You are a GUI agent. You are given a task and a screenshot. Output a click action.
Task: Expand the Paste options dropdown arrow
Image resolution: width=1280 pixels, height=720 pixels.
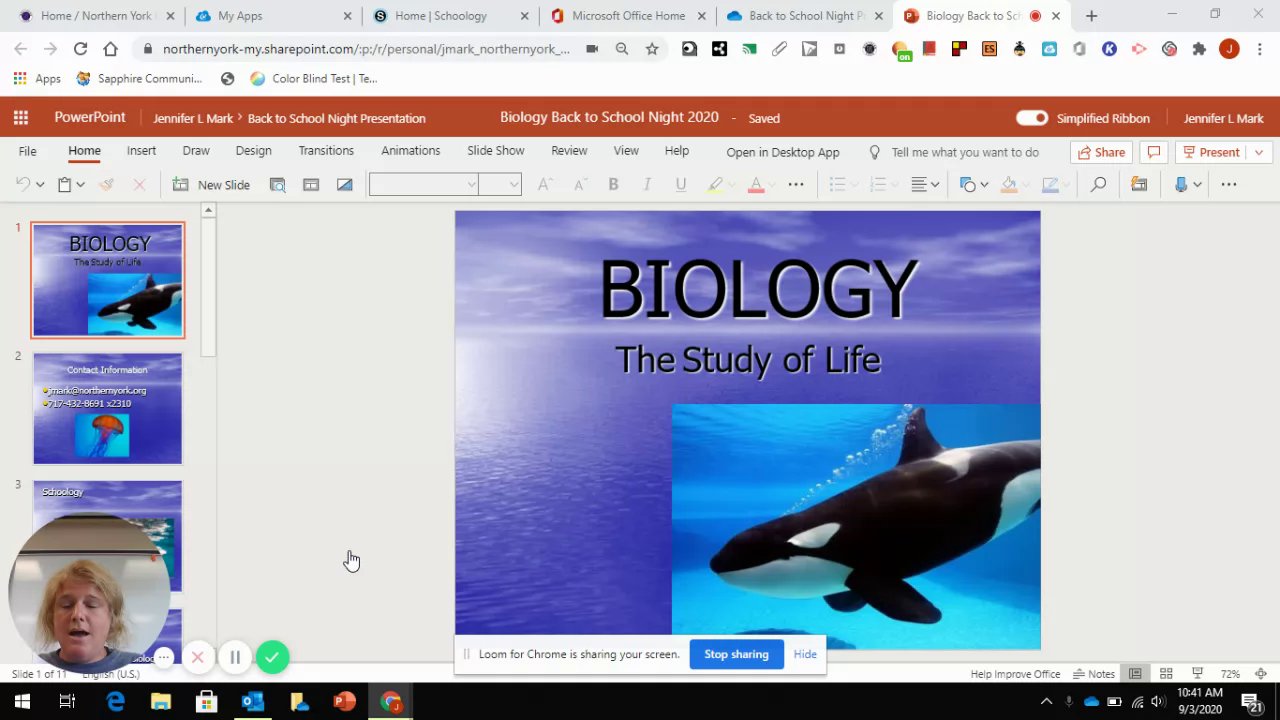point(80,184)
